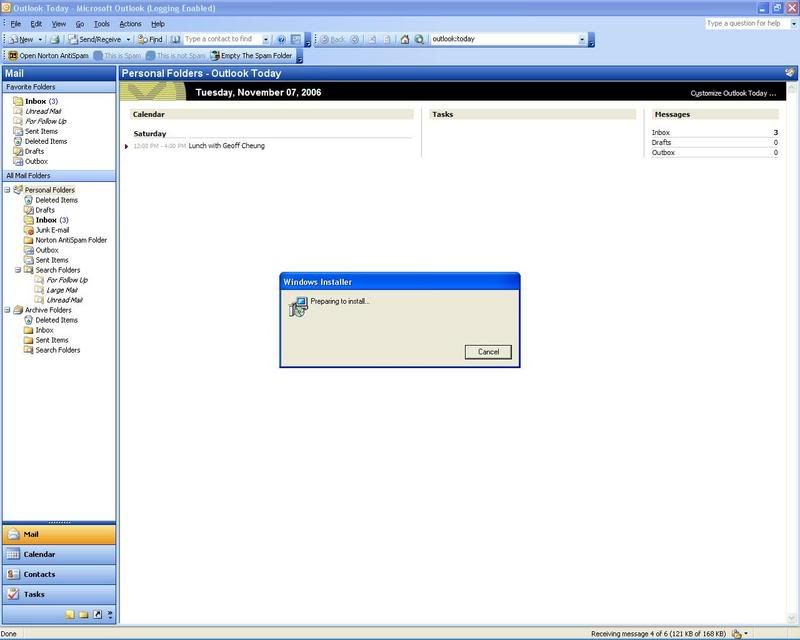Cancel the Windows Installer dialog

pyautogui.click(x=488, y=351)
